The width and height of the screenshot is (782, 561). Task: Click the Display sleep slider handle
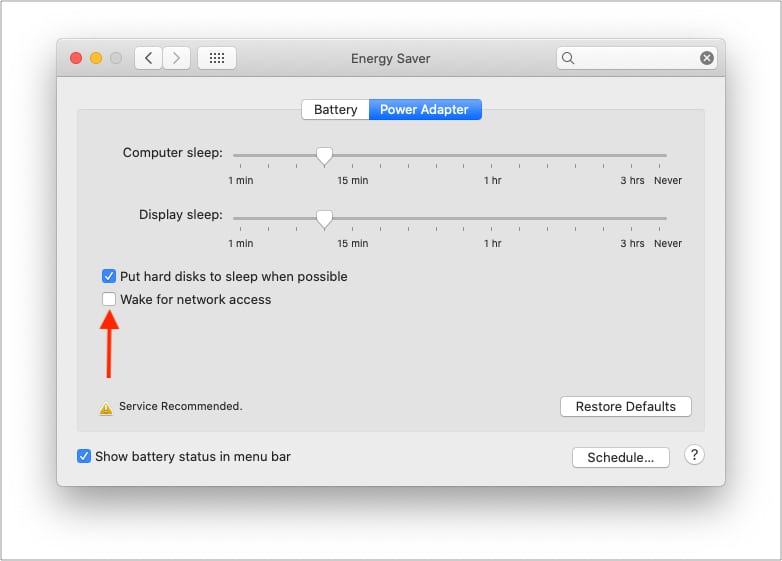tap(324, 218)
